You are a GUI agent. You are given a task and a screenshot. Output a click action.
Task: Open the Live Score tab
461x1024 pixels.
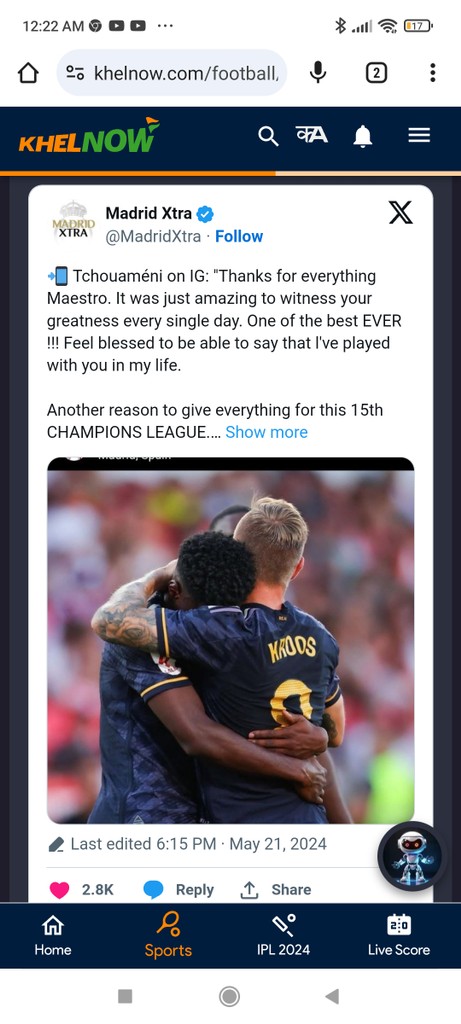pyautogui.click(x=398, y=936)
